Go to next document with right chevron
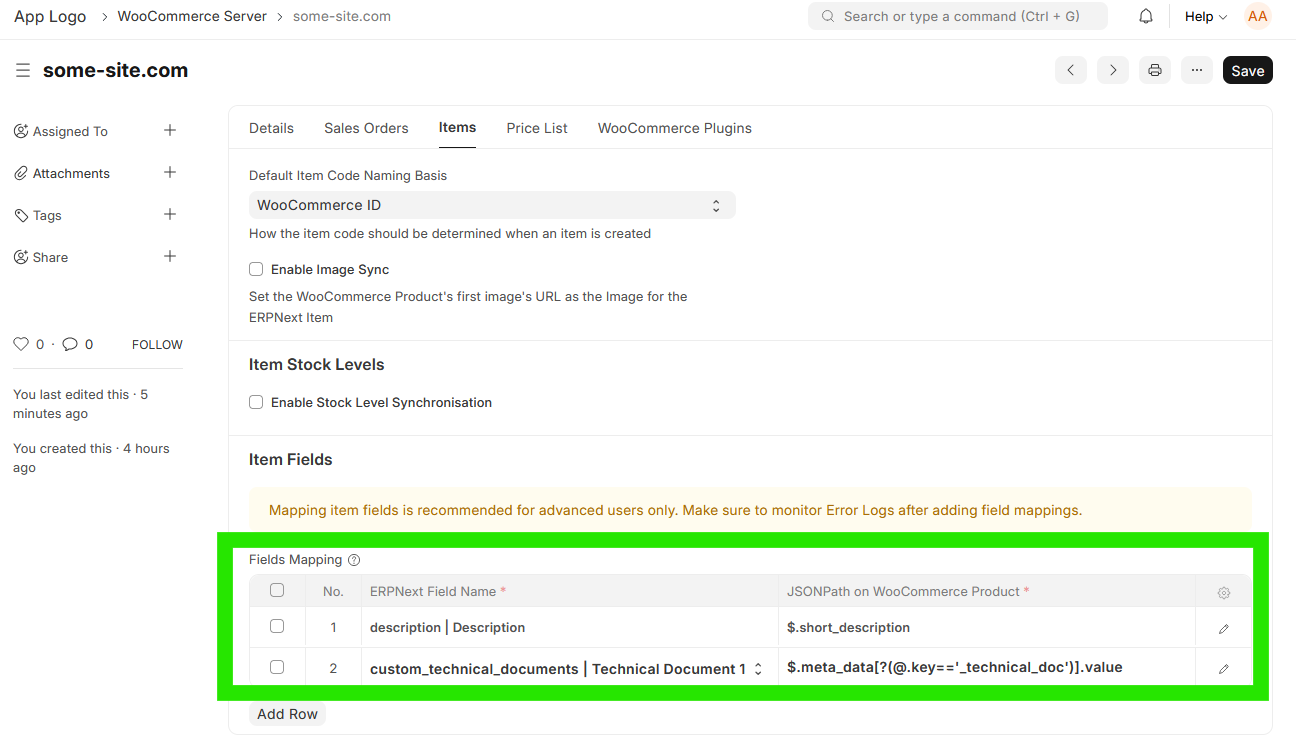Screen dimensions: 1296x745 click(x=1112, y=70)
